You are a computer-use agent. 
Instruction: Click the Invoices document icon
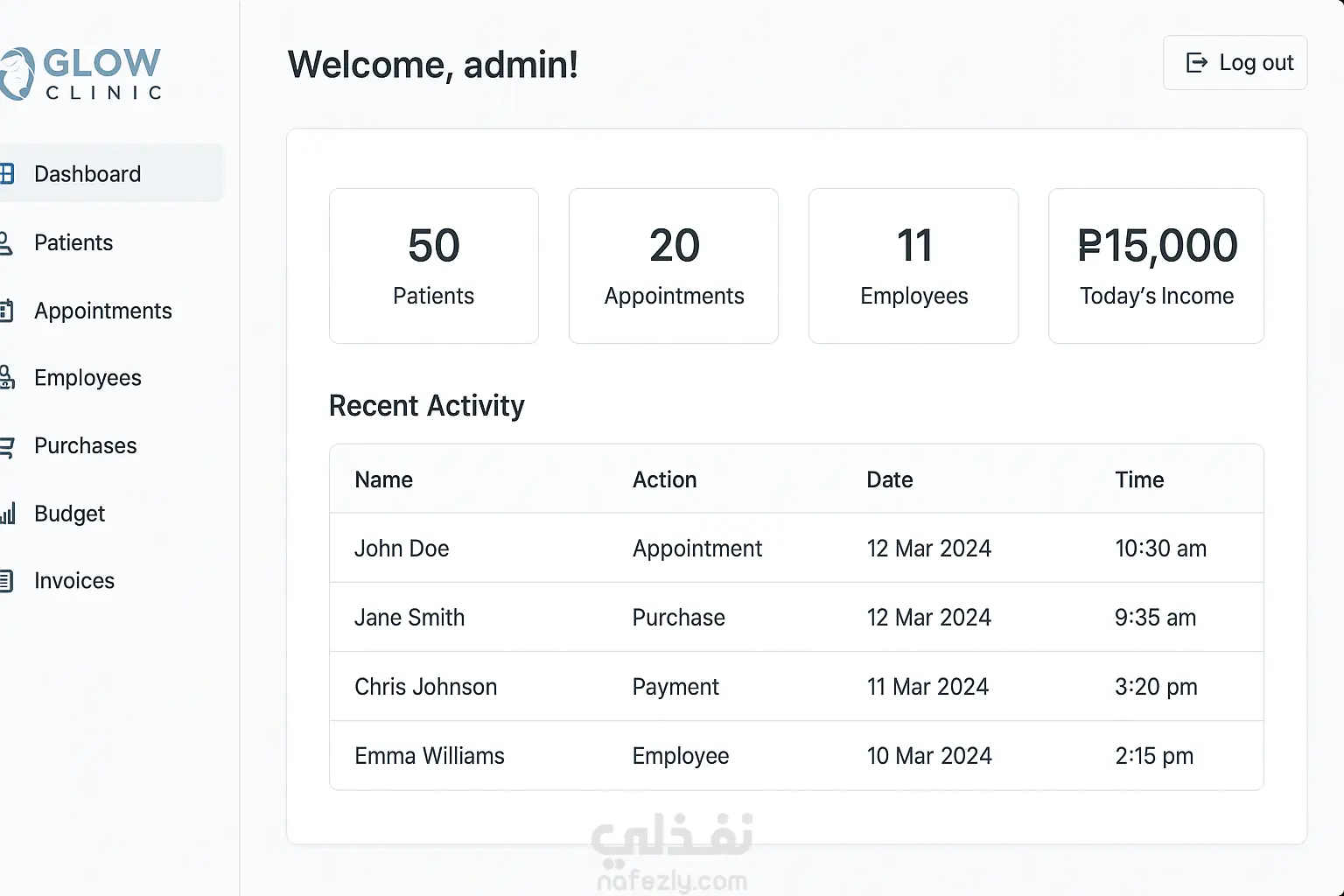7,581
